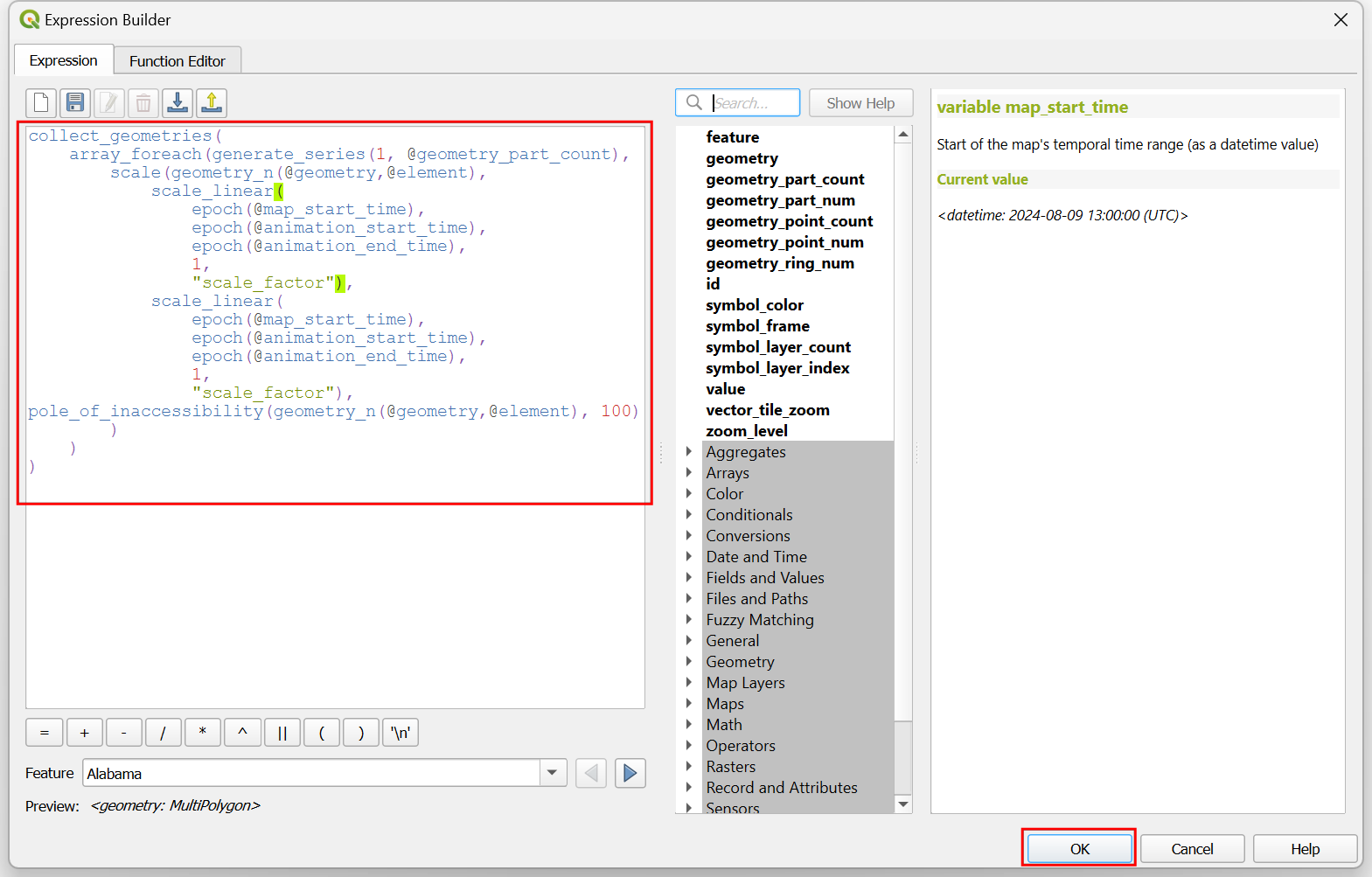Click the Save expression icon
The height and width of the screenshot is (877, 1372).
point(75,103)
